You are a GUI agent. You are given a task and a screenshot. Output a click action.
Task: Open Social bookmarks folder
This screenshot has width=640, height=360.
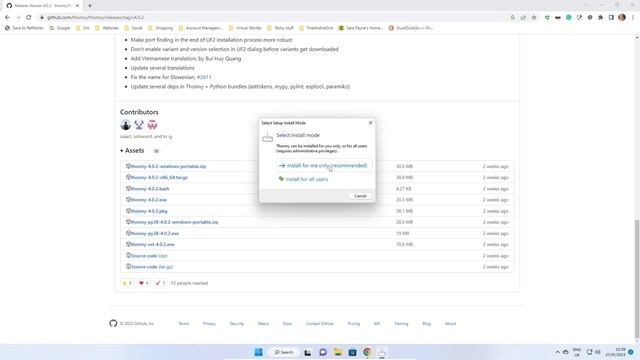[133, 28]
